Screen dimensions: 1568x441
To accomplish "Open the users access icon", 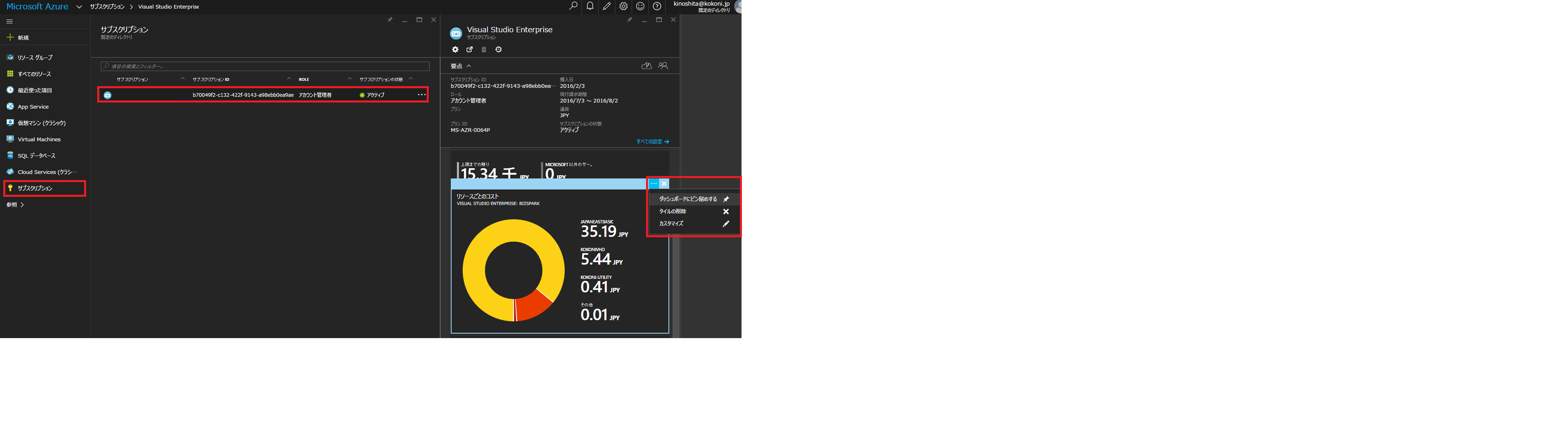I will pyautogui.click(x=664, y=66).
